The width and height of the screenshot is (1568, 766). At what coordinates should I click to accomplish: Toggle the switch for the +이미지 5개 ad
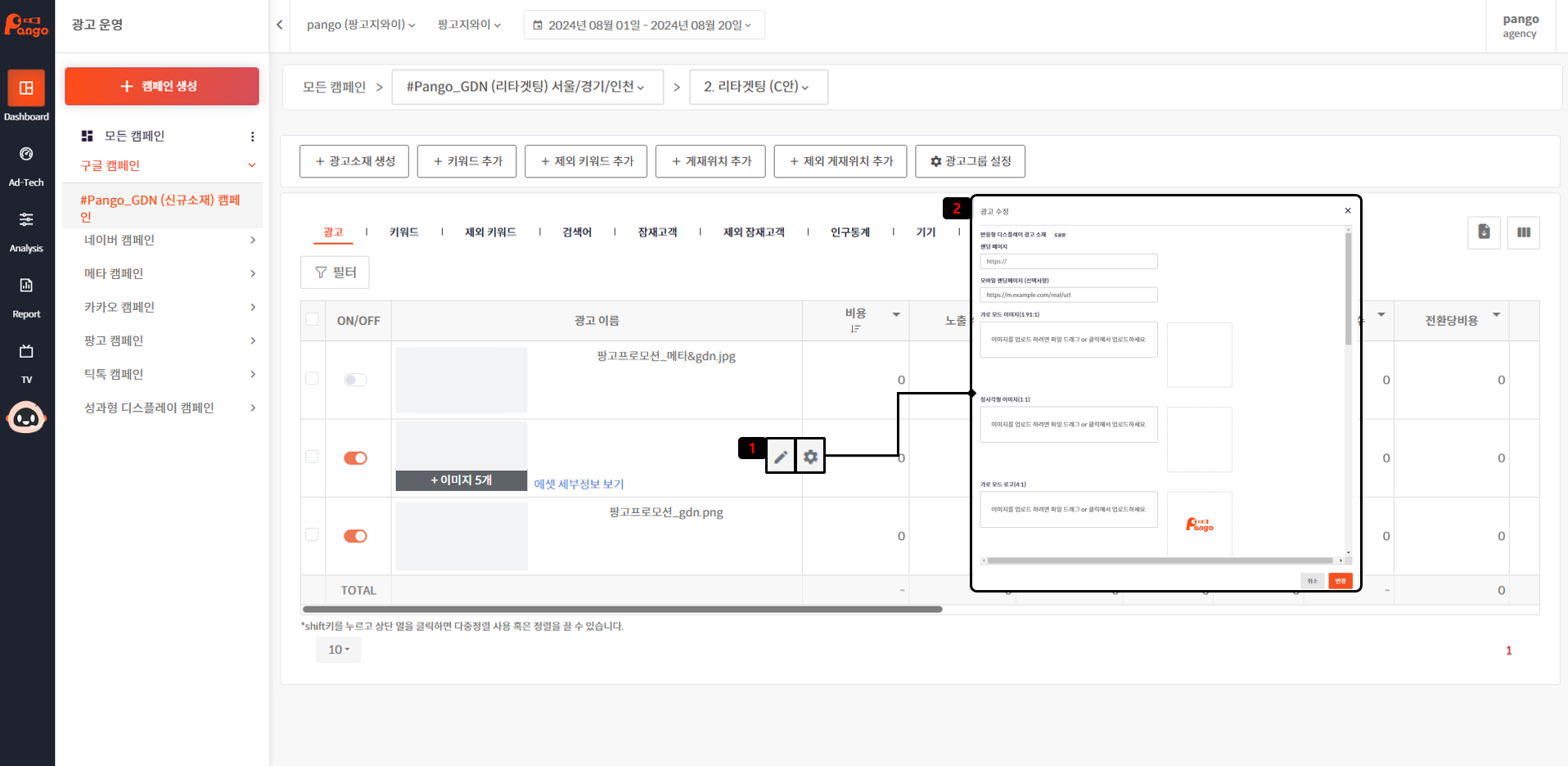point(355,458)
